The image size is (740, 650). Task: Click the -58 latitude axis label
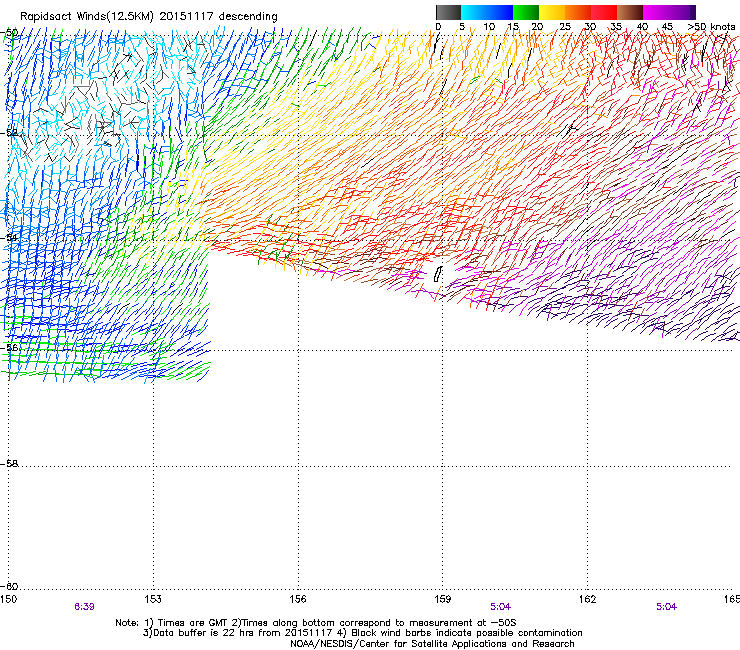9,464
